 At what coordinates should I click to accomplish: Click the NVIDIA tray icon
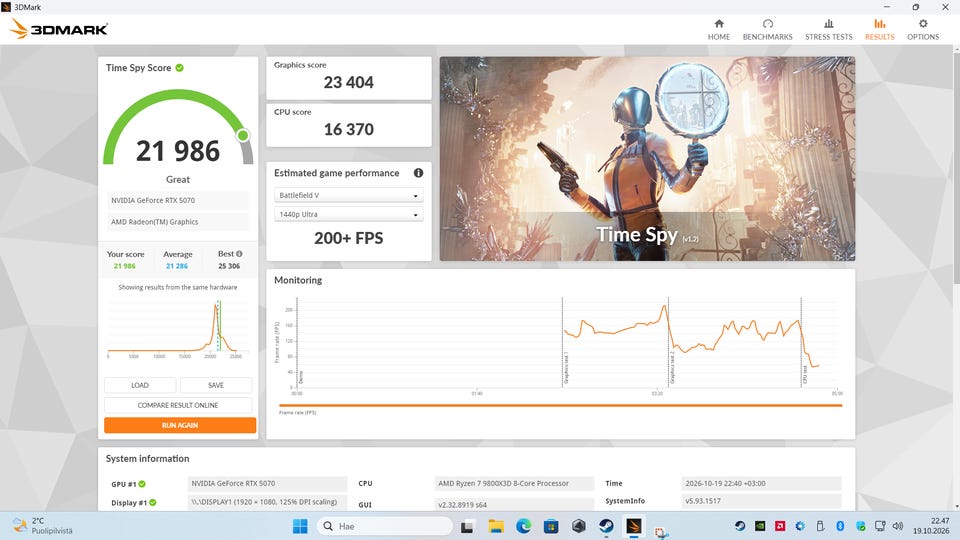tap(760, 526)
